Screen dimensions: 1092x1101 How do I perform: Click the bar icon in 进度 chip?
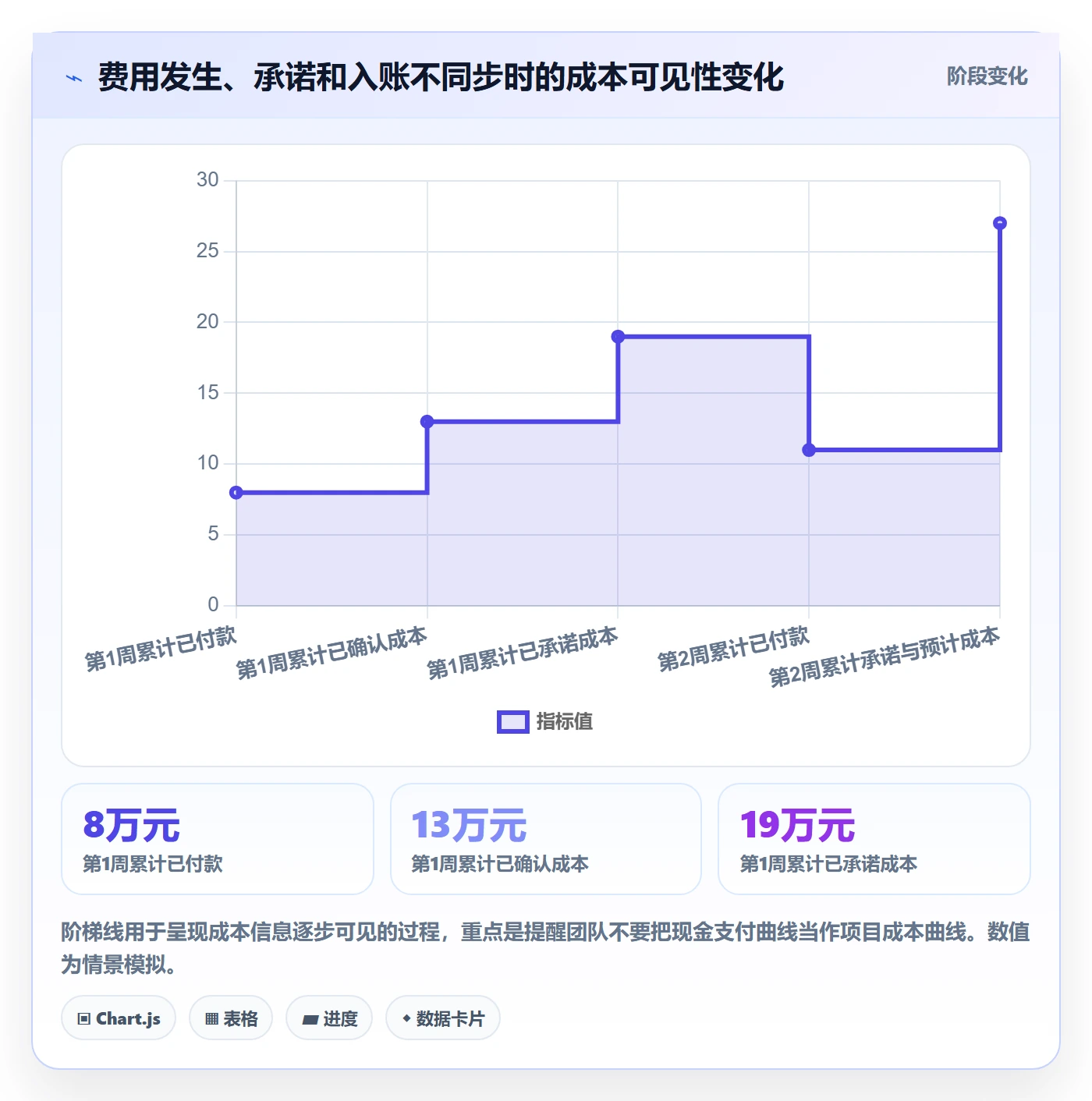310,1020
